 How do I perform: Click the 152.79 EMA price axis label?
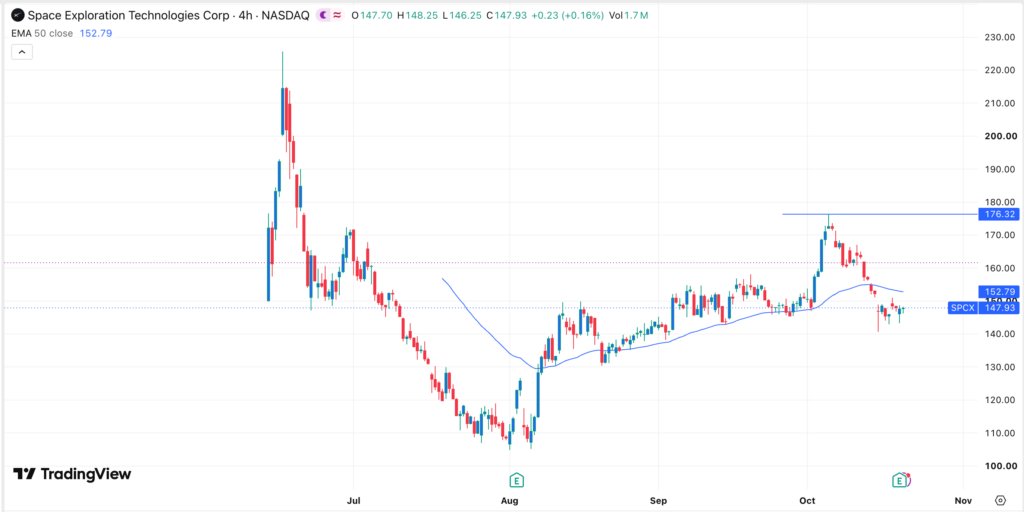click(999, 291)
